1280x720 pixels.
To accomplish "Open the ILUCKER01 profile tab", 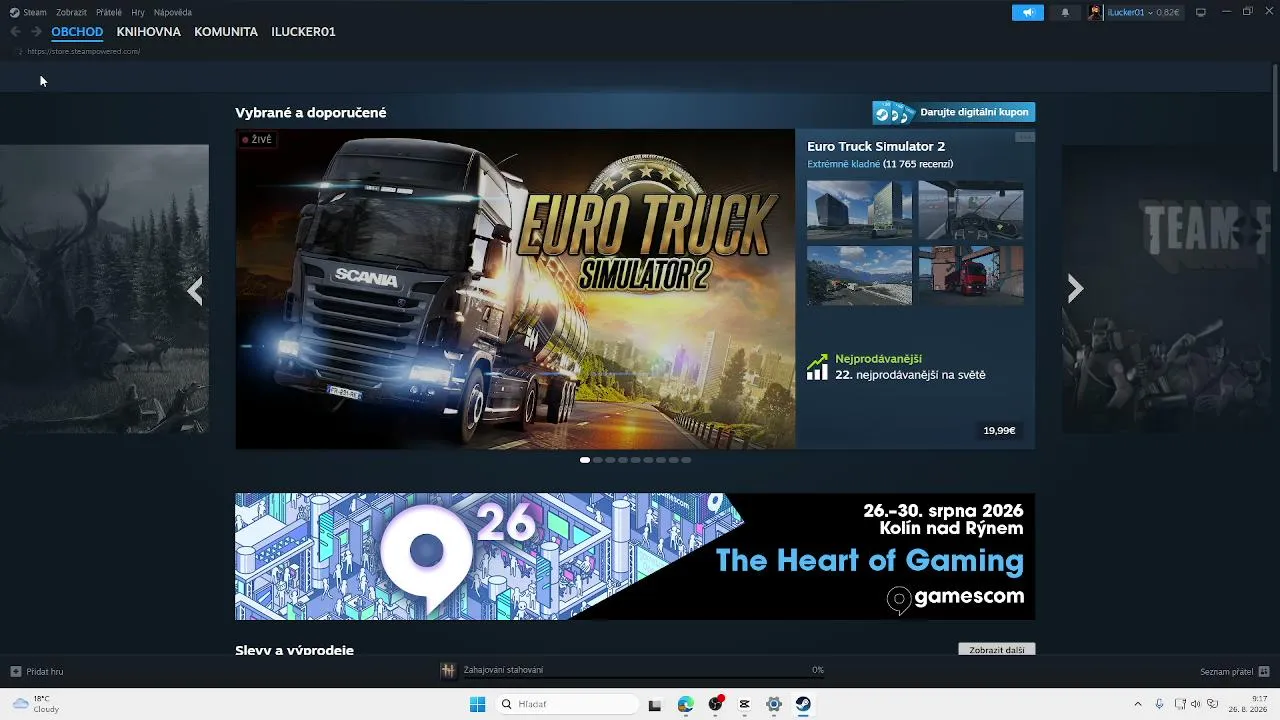I will click(303, 32).
